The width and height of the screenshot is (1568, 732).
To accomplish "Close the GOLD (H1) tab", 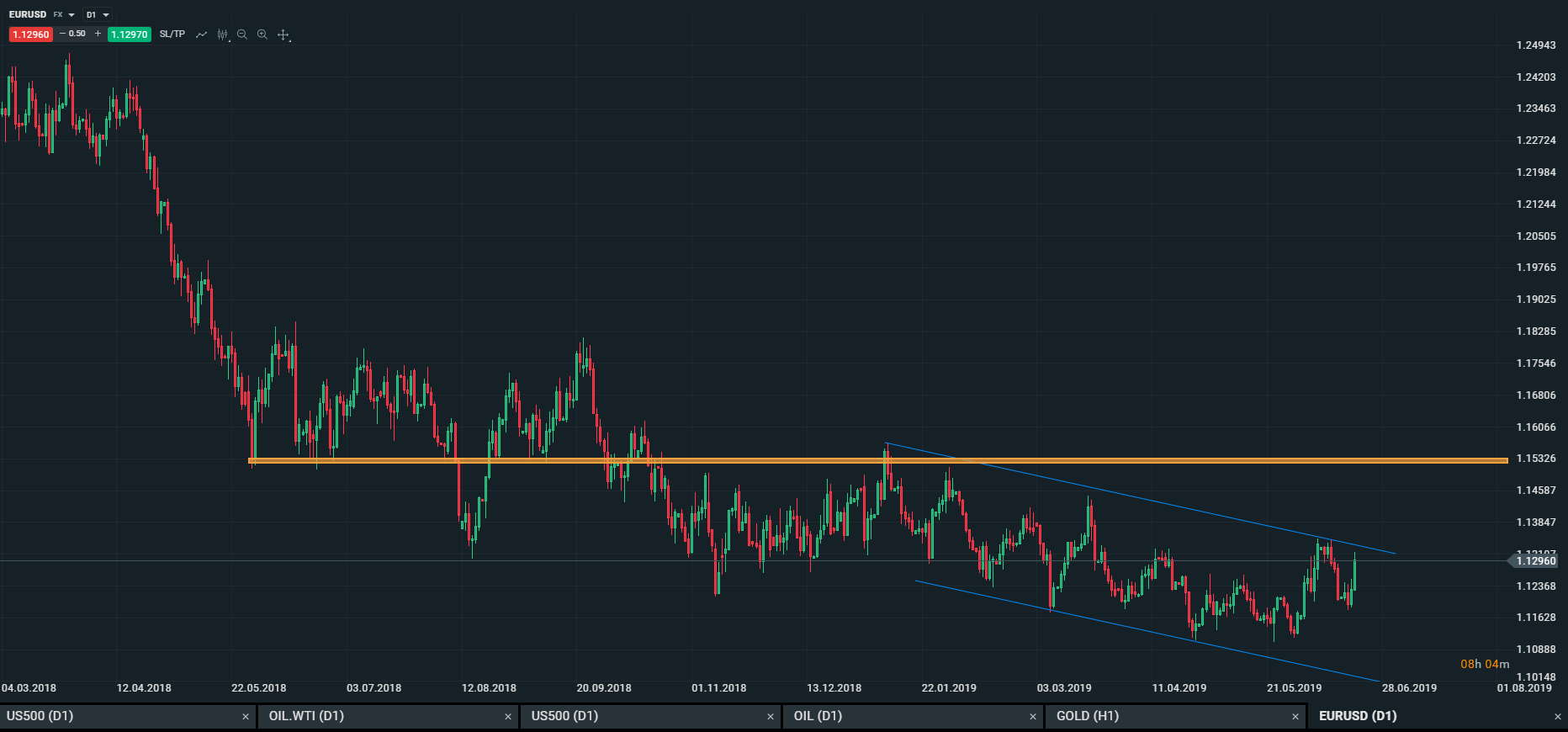I will (1295, 717).
